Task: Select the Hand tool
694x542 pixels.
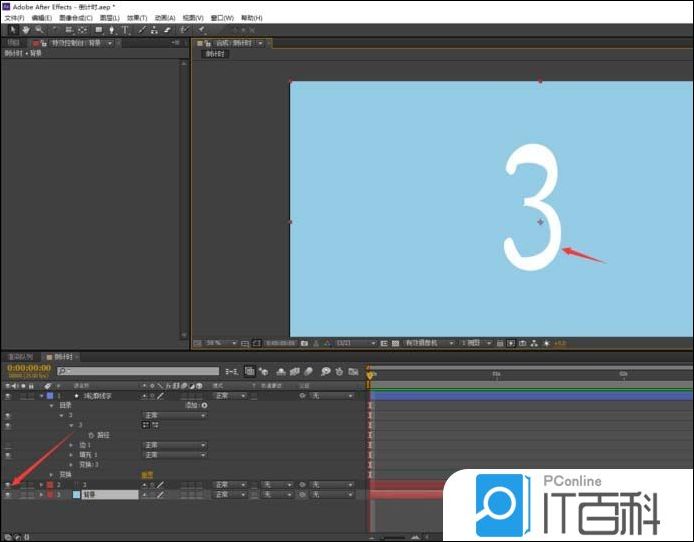Action: pyautogui.click(x=24, y=30)
